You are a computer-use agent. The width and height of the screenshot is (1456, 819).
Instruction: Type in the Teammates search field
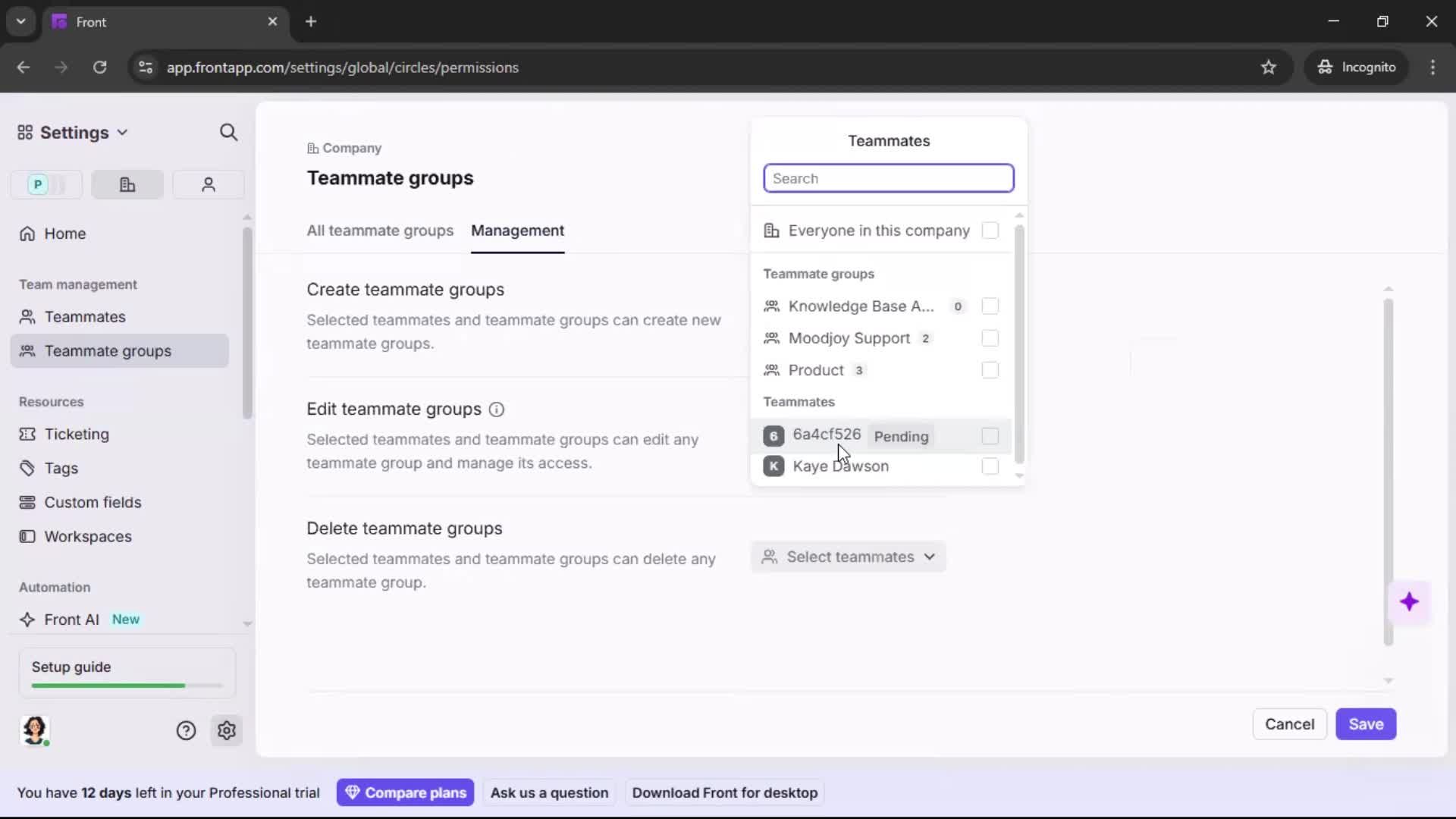tap(888, 177)
